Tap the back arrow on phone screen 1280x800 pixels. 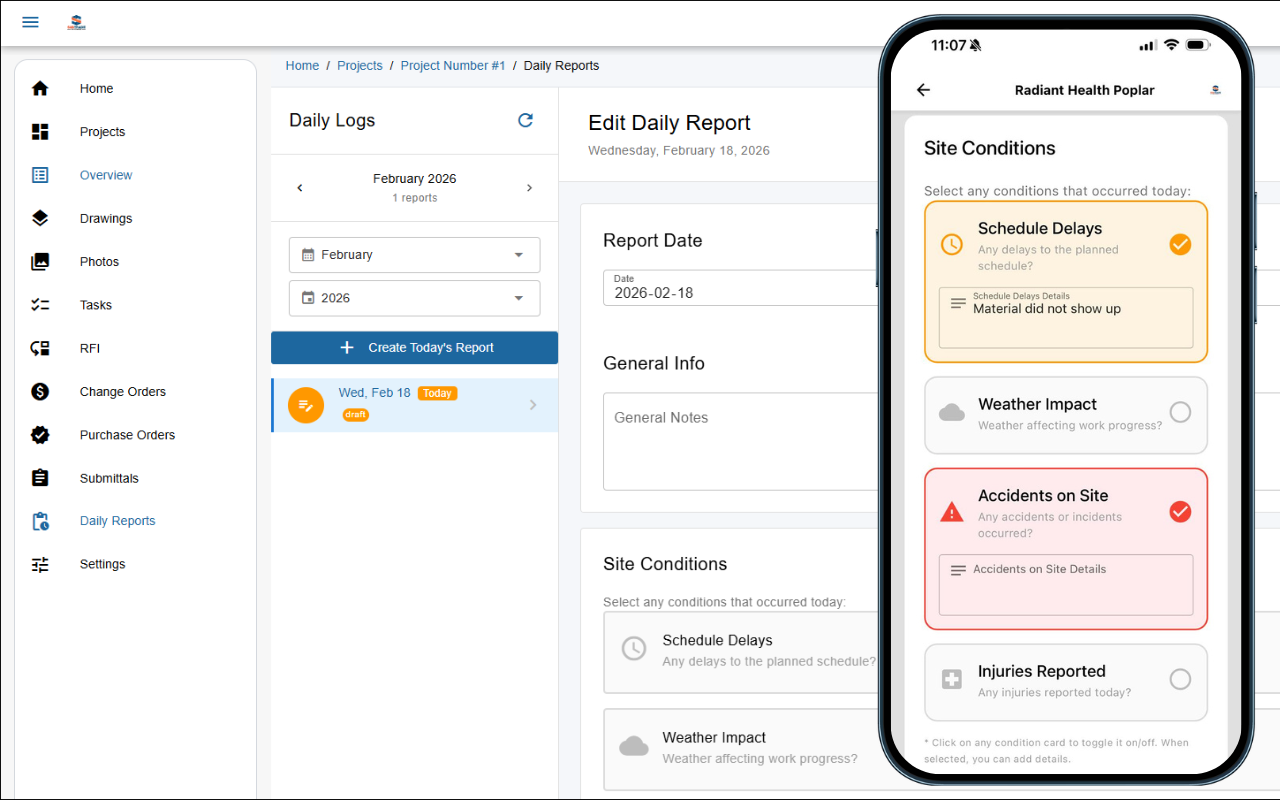[923, 90]
